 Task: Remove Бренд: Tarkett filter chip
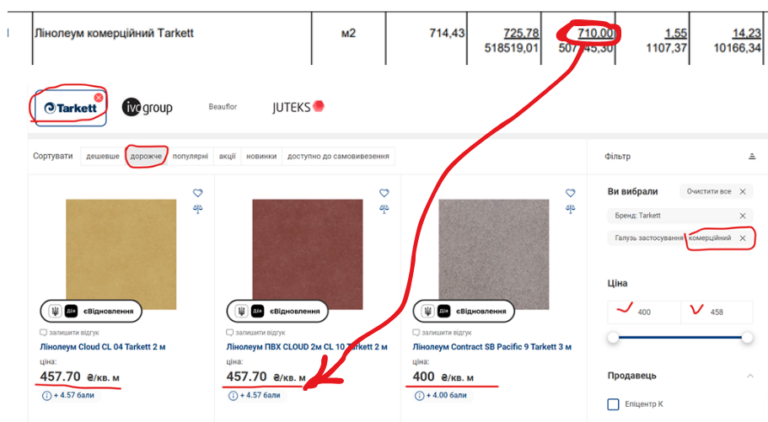click(x=743, y=215)
